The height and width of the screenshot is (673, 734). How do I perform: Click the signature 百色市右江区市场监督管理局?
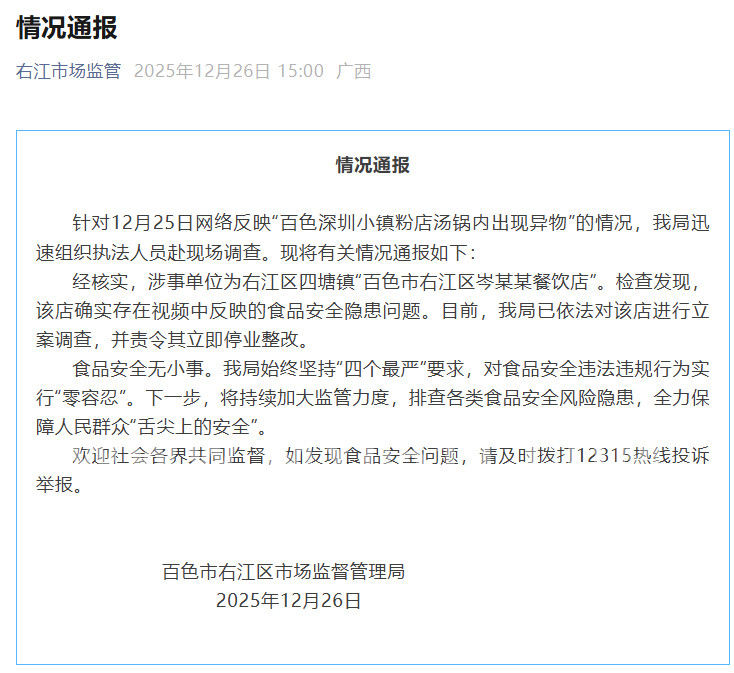283,571
